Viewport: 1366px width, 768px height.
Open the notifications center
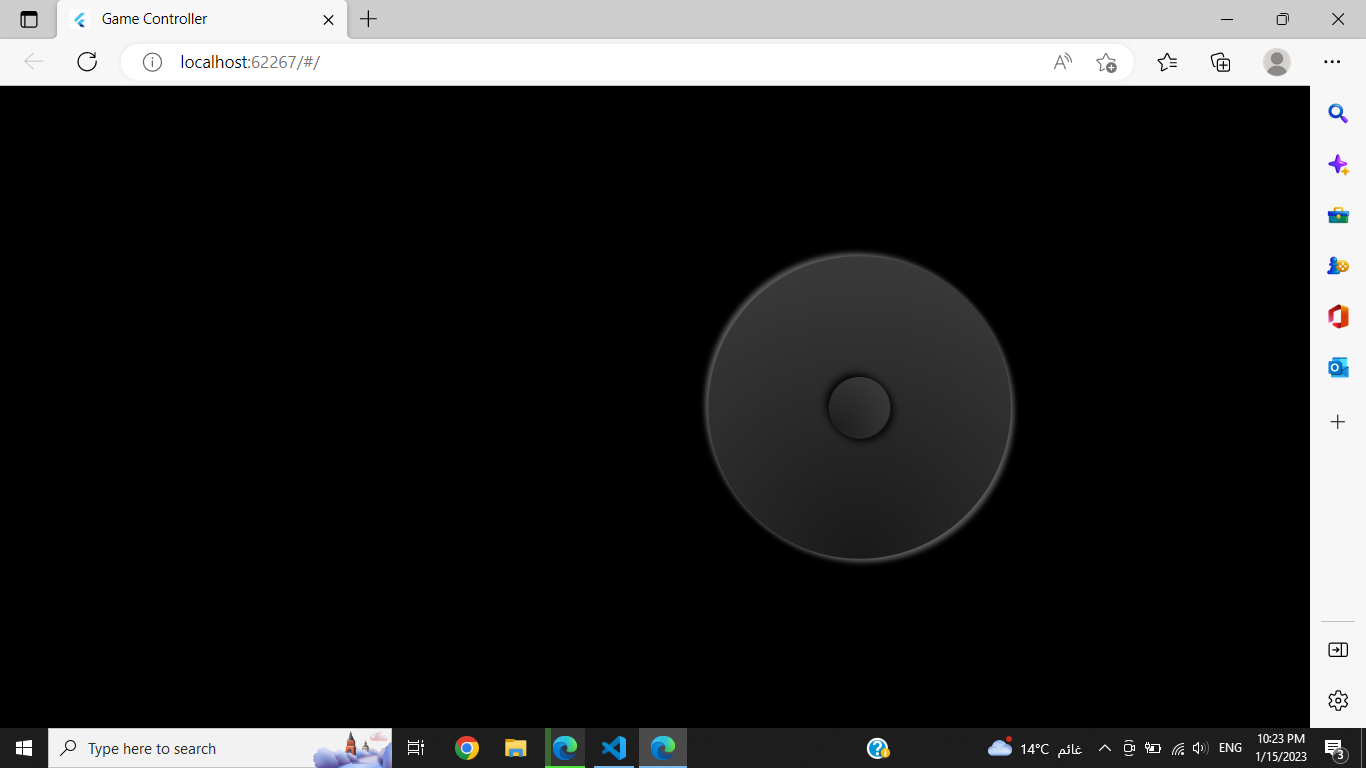[x=1334, y=748]
